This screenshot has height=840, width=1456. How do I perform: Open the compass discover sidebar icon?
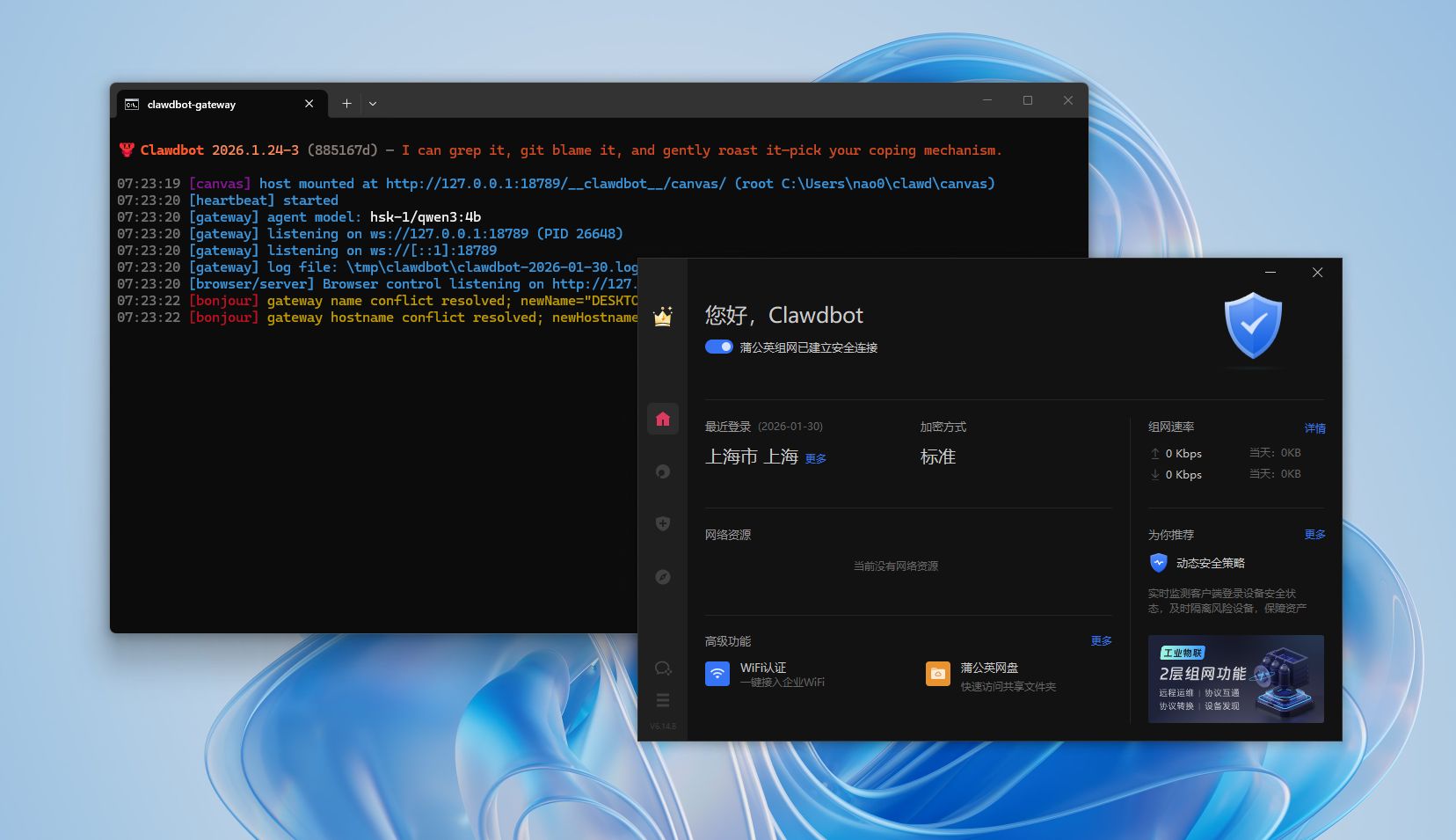point(663,577)
